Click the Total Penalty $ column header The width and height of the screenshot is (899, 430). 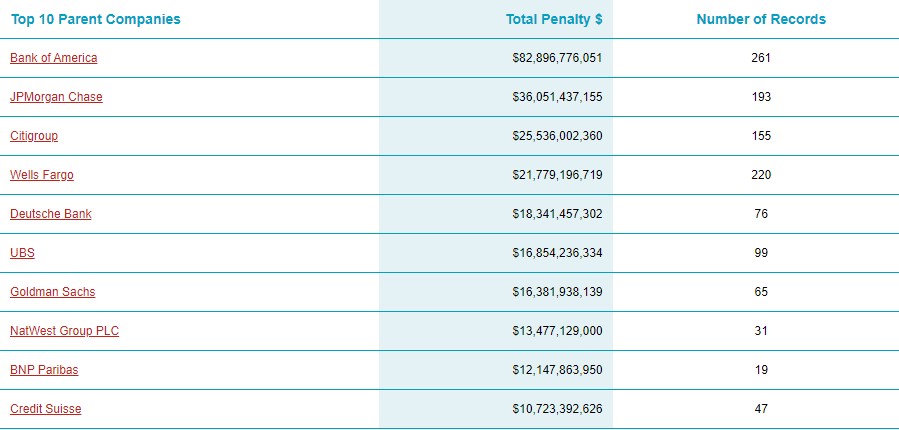coord(554,19)
